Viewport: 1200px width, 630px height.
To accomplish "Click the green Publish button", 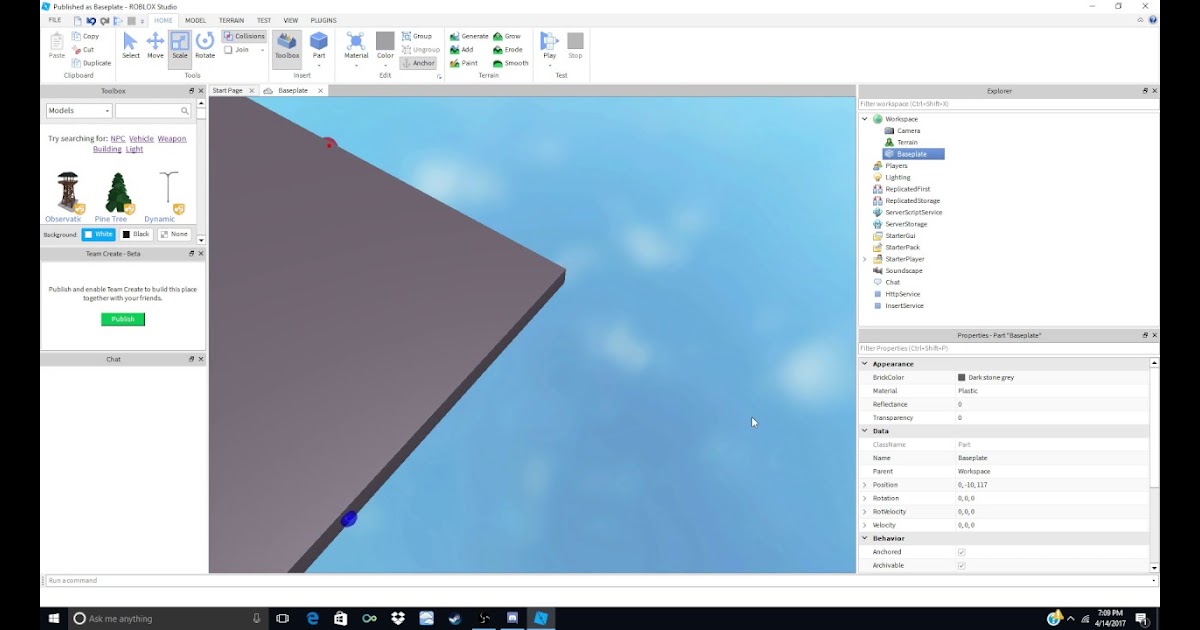I will [x=123, y=319].
